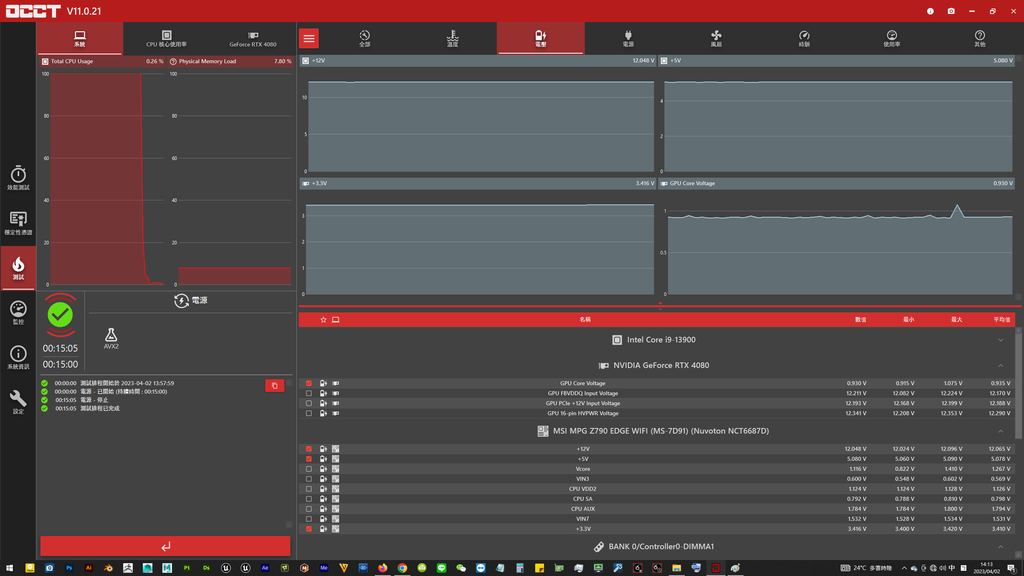Image resolution: width=1024 pixels, height=576 pixels.
Task: Click the taskbar clock showing 14:13
Action: coord(986,568)
